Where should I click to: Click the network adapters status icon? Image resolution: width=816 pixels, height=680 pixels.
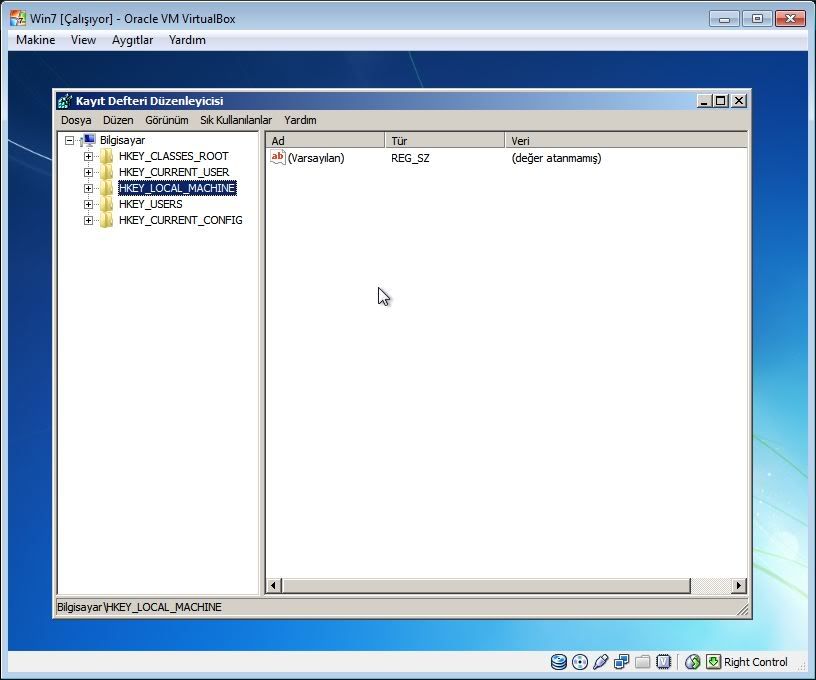621,662
